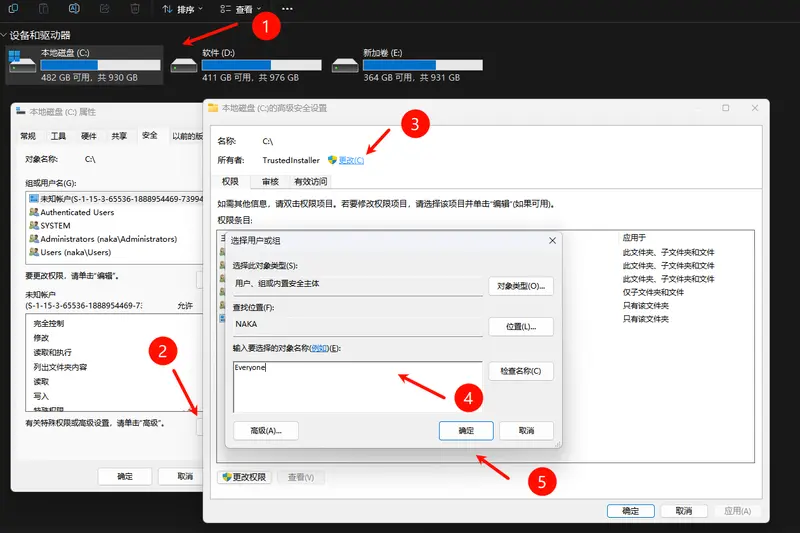Click the Delete trash icon in toolbar
The width and height of the screenshot is (800, 533).
pyautogui.click(x=135, y=8)
